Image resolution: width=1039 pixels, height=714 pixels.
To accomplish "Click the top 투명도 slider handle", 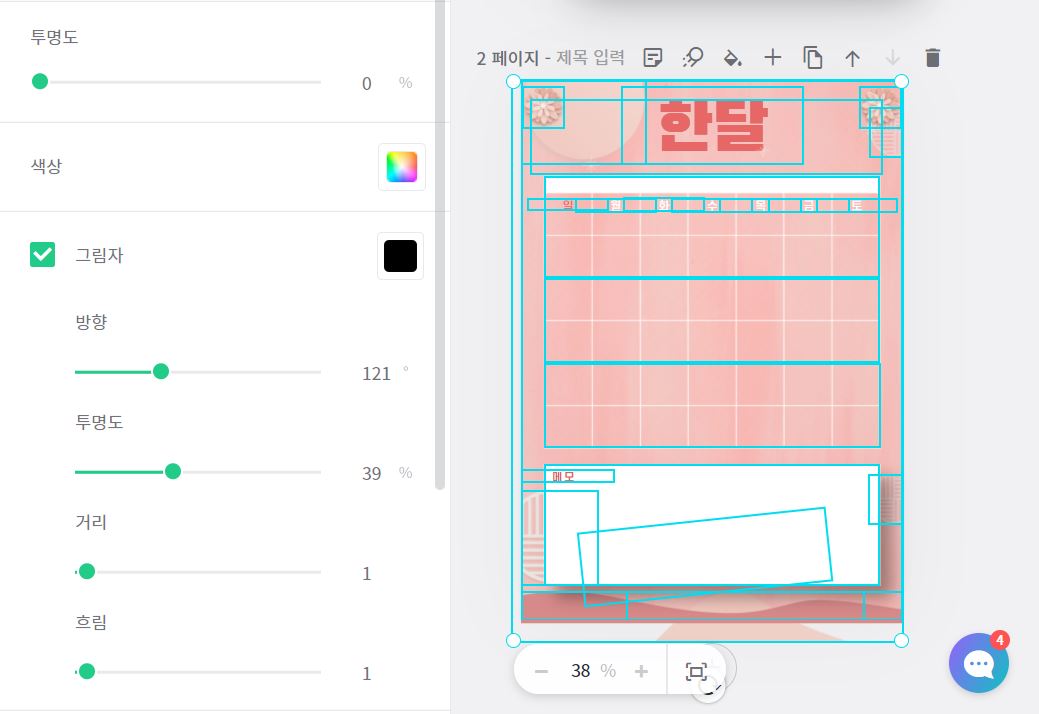I will [x=40, y=81].
